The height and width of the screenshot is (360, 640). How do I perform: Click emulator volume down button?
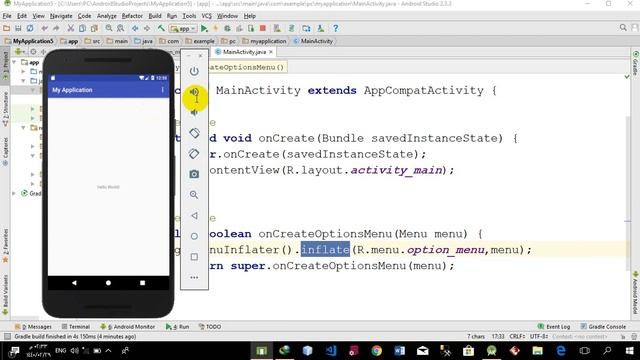(194, 112)
